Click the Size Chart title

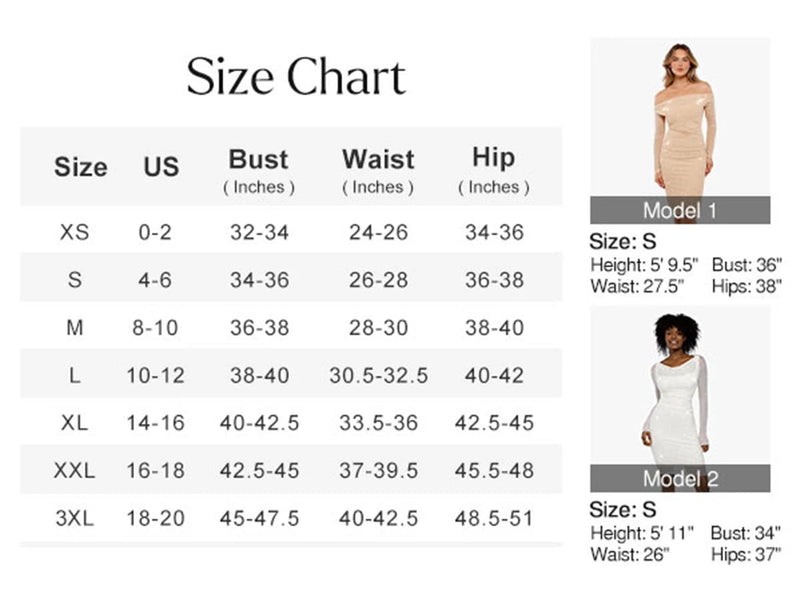coord(296,78)
